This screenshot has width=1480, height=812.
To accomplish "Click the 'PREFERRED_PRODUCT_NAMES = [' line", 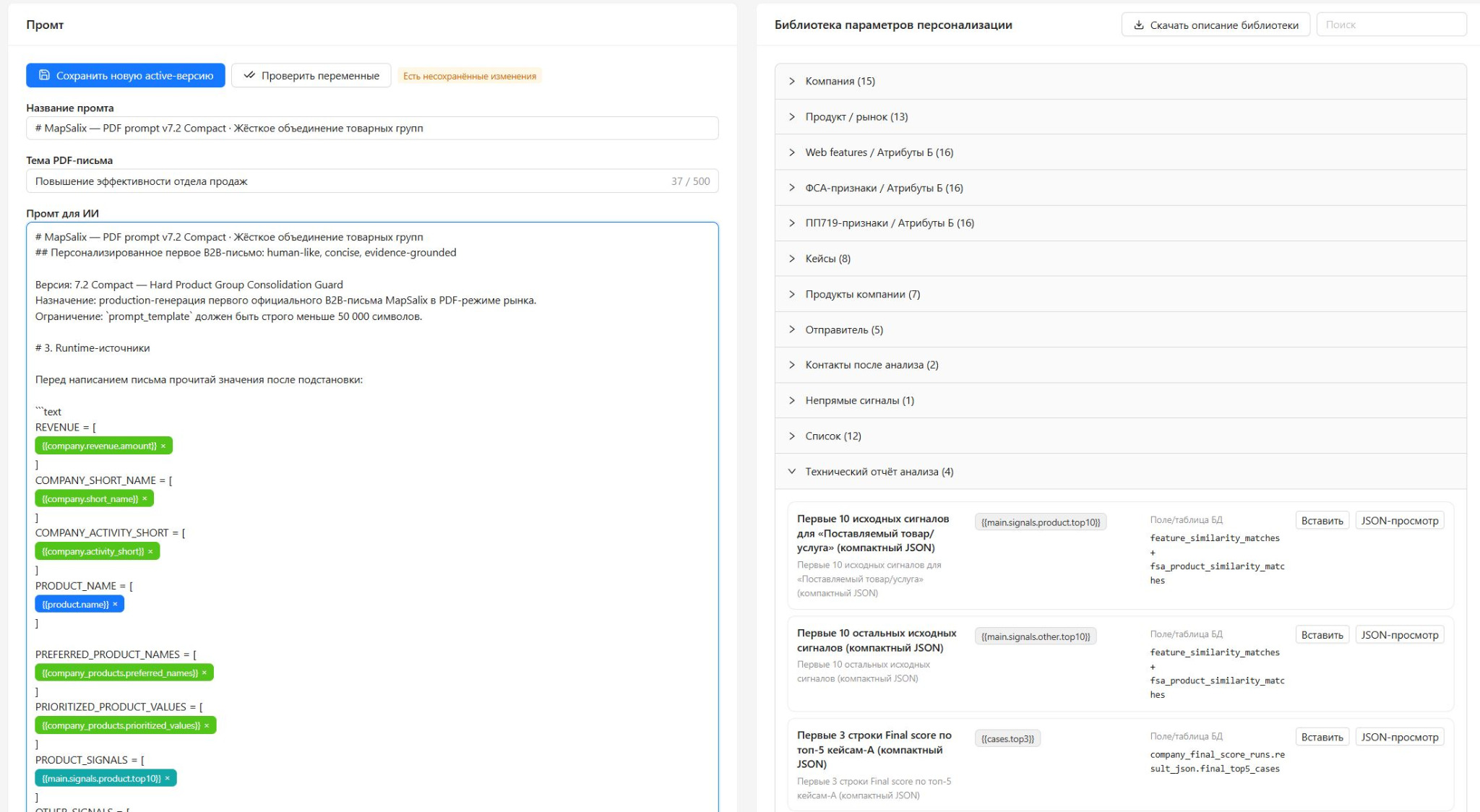I will click(x=116, y=654).
